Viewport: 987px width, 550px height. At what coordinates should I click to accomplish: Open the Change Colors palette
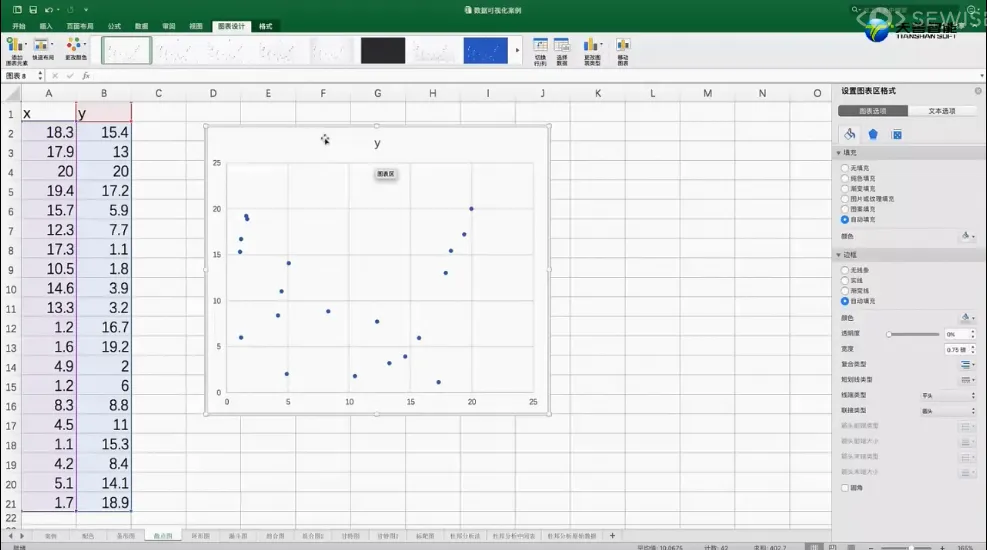(76, 49)
